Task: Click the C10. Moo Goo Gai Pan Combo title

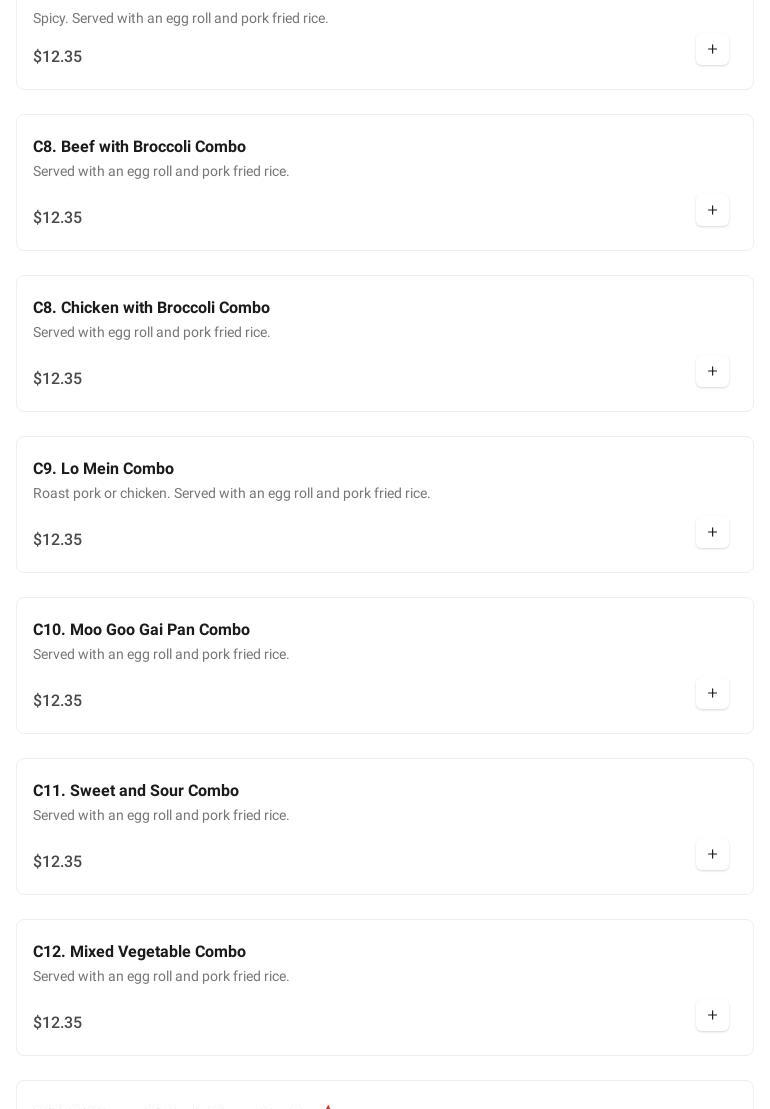Action: pos(141,630)
